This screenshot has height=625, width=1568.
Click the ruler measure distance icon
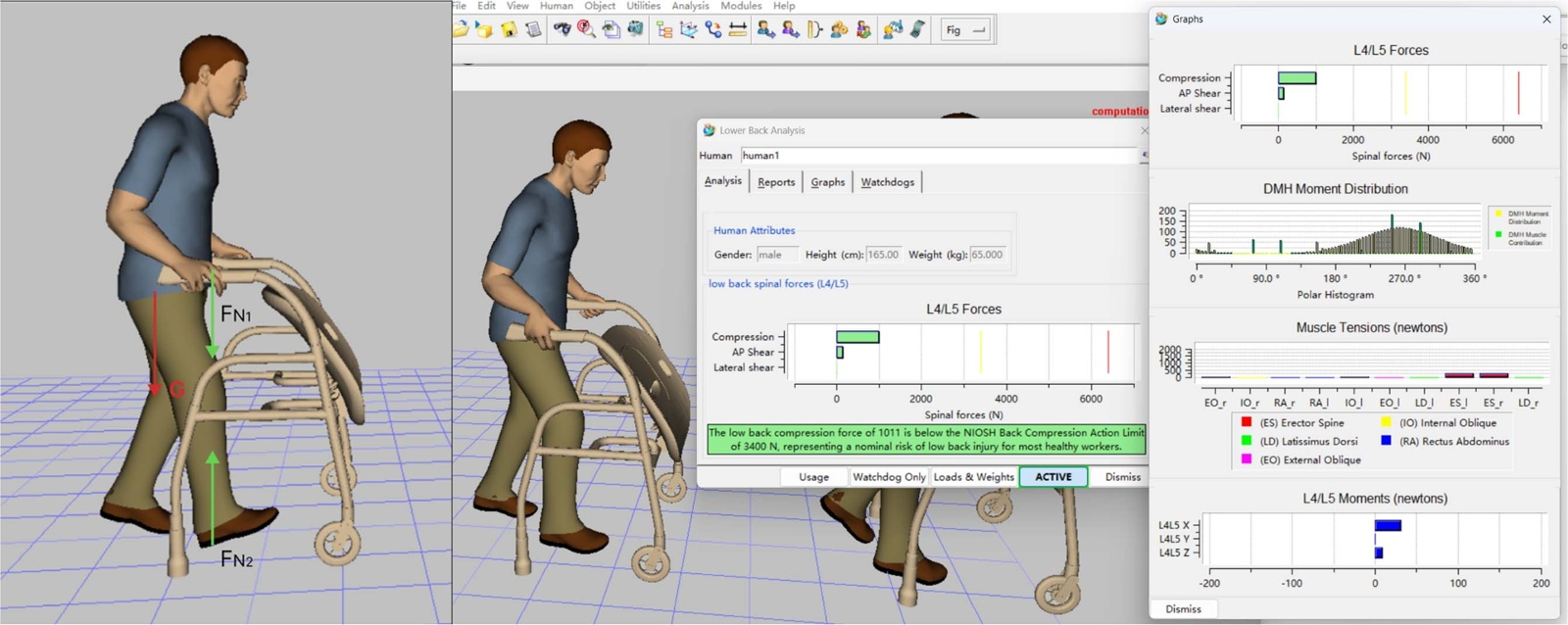(x=738, y=30)
